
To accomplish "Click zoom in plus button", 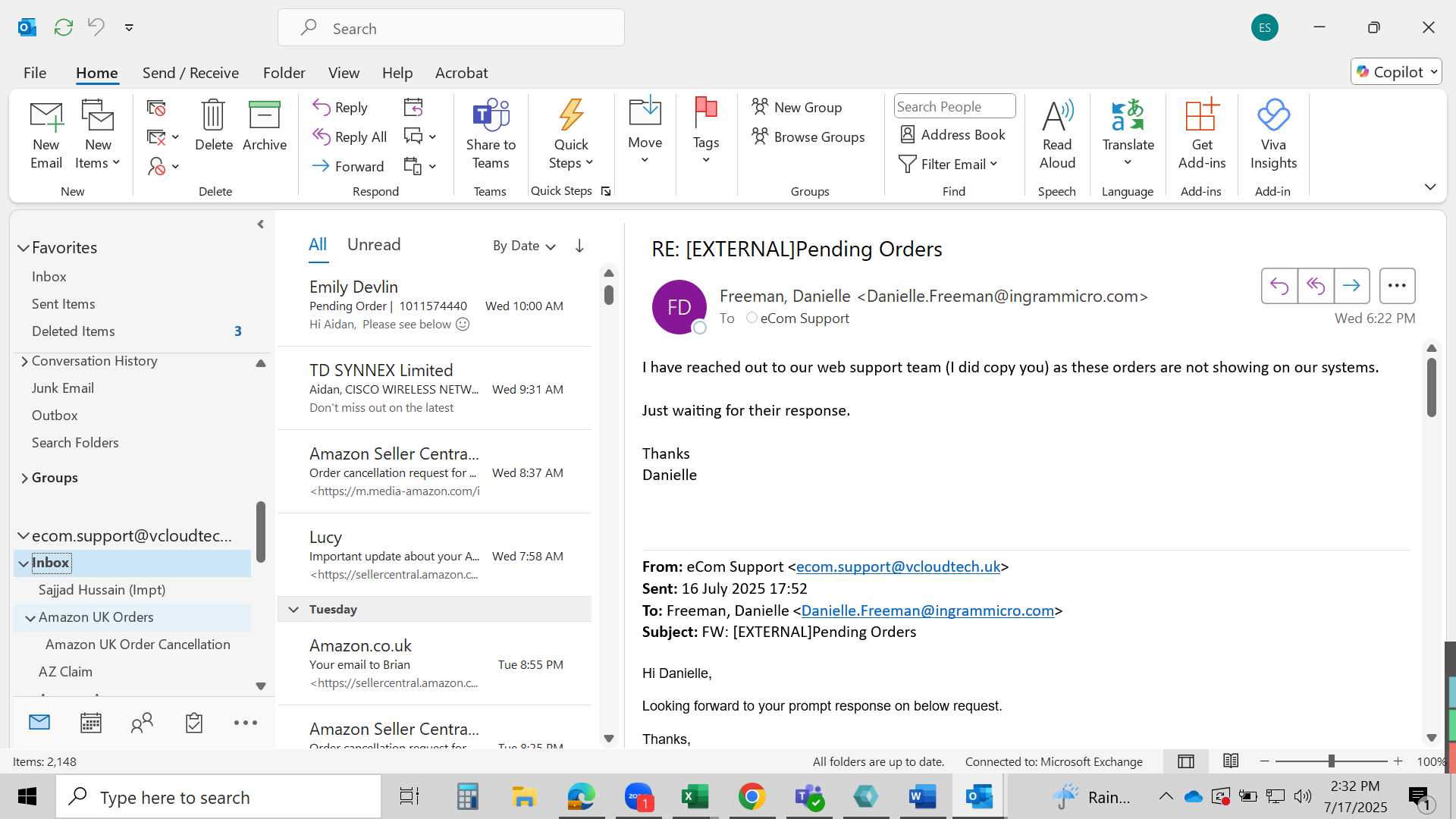I will point(1398,761).
